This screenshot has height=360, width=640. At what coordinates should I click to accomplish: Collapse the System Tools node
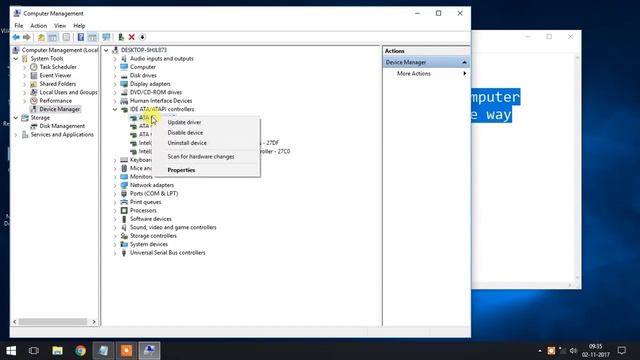tap(16, 59)
